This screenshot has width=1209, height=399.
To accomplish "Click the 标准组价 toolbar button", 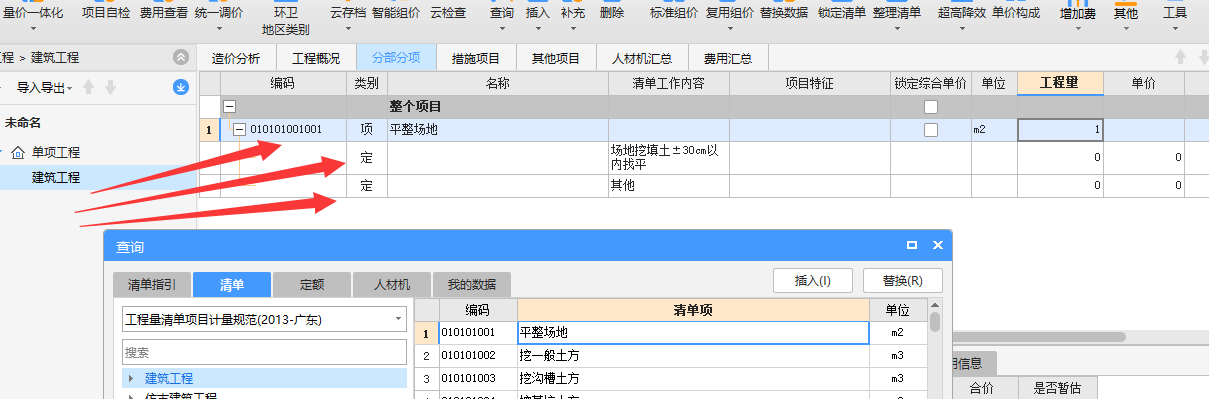I will (x=673, y=13).
